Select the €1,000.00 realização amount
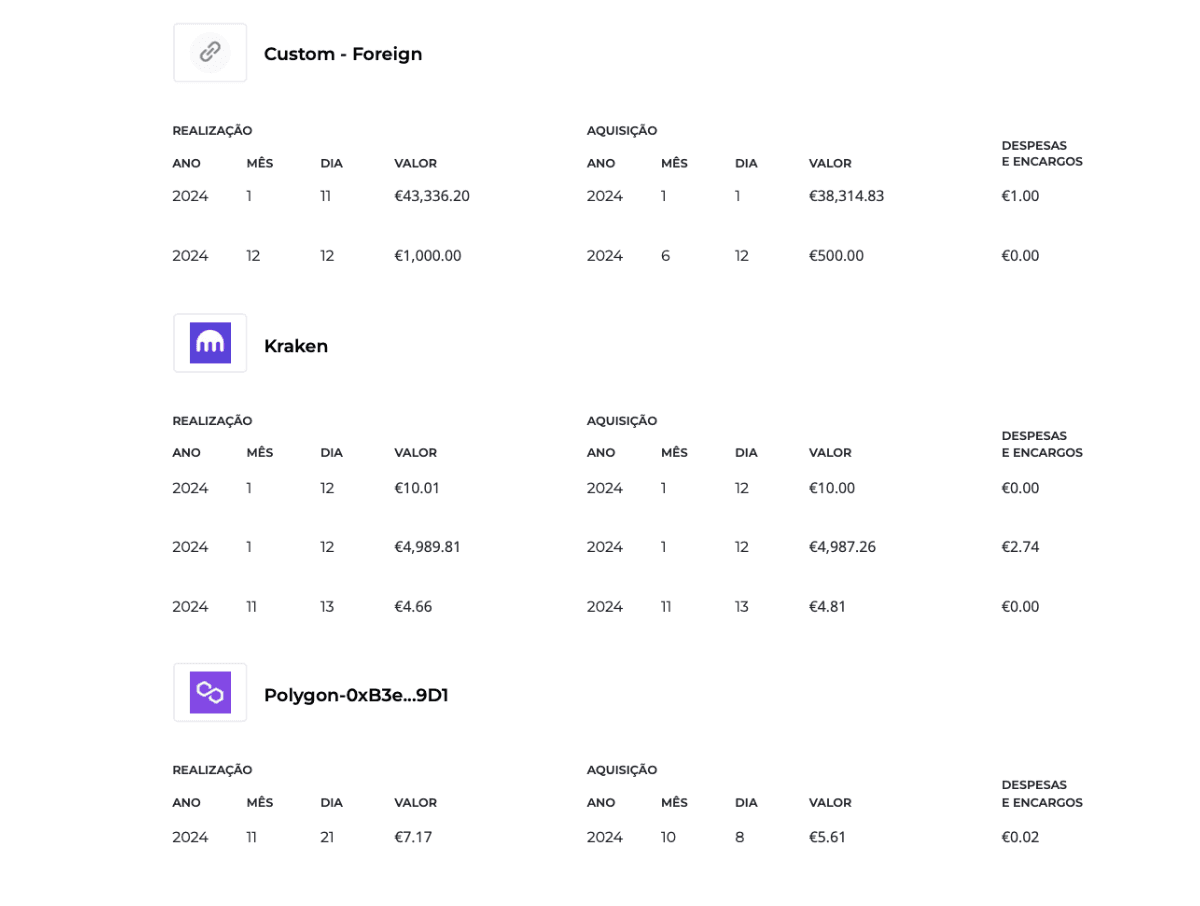Image resolution: width=1200 pixels, height=906 pixels. tap(428, 256)
